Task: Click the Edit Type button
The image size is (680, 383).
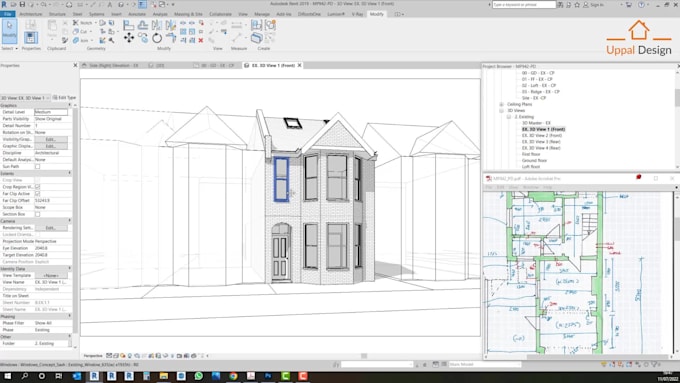Action: click(x=64, y=98)
